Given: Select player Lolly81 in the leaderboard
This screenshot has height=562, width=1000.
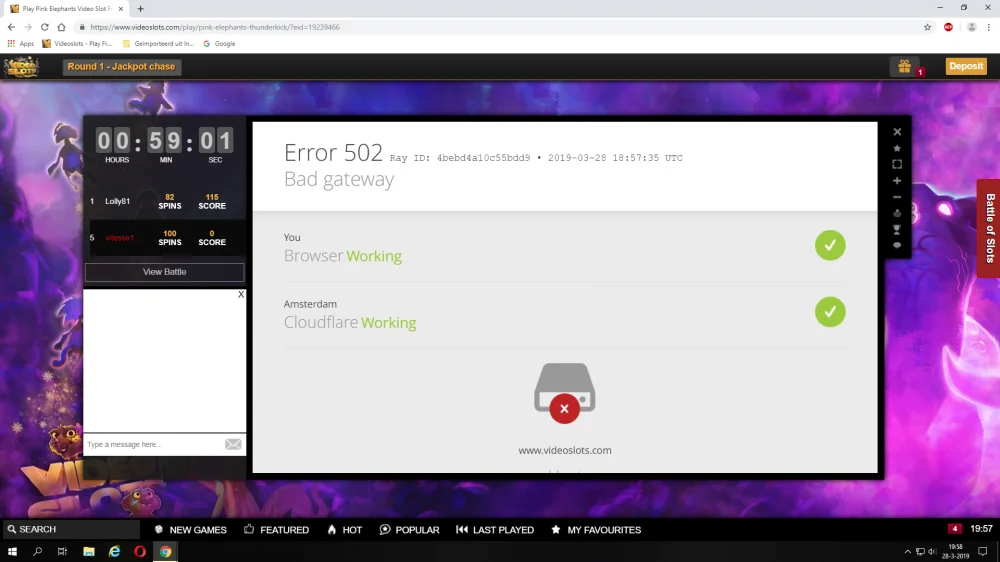Looking at the screenshot, I should [x=117, y=202].
